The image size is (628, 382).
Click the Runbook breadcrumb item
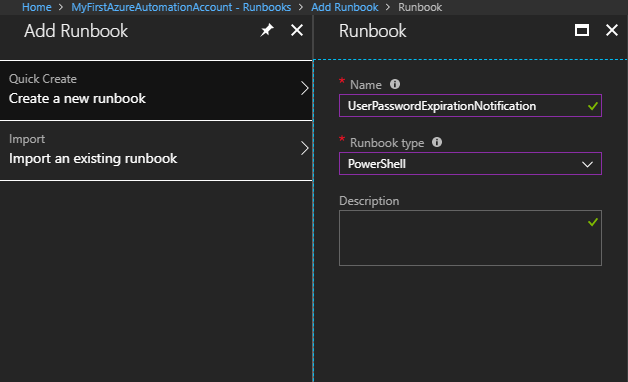click(420, 7)
